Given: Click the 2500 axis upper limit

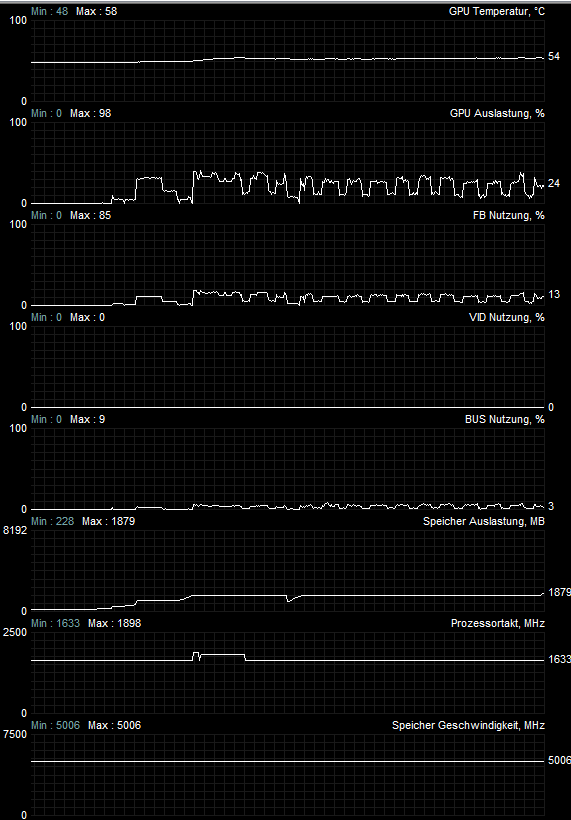Looking at the screenshot, I should [x=15, y=632].
